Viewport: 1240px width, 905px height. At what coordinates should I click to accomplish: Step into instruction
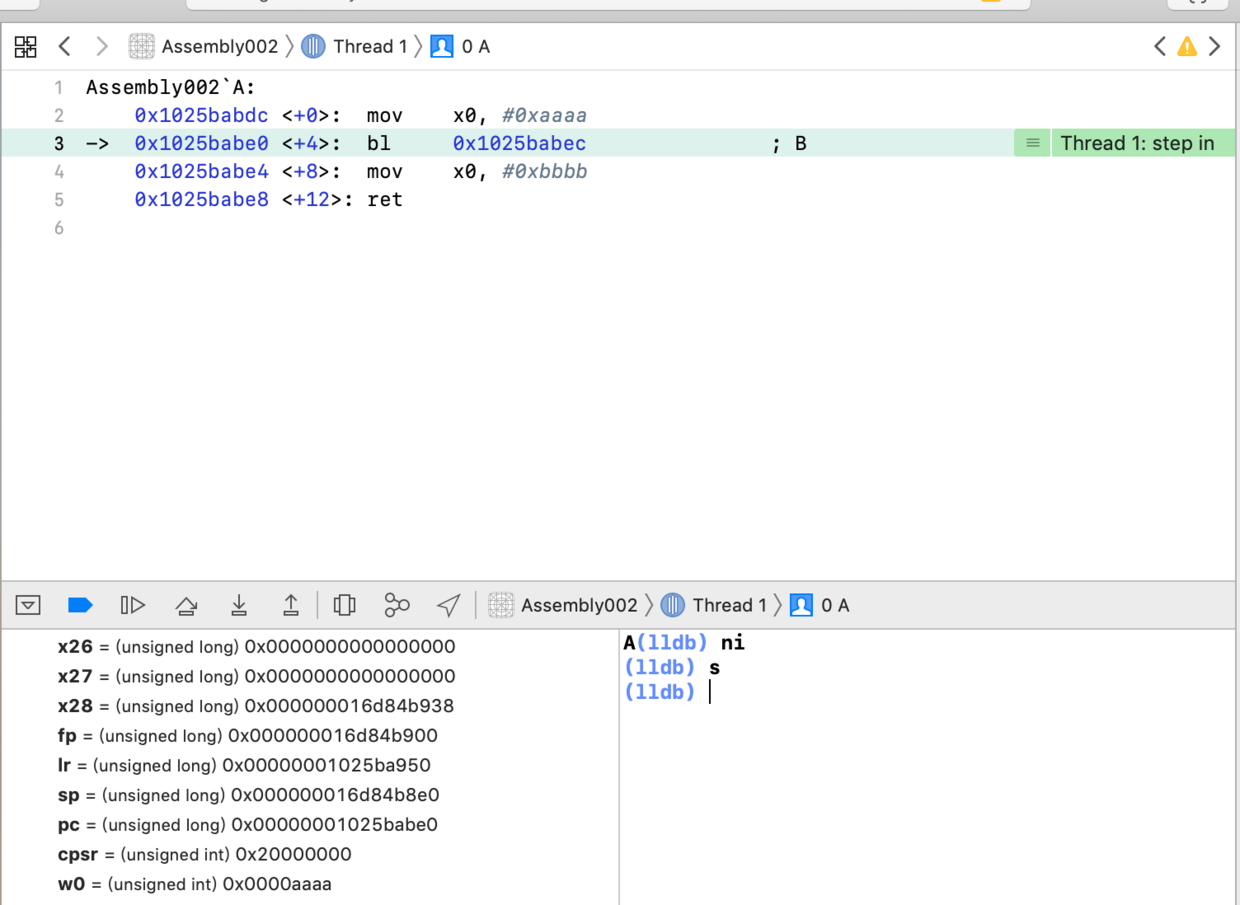click(x=239, y=605)
